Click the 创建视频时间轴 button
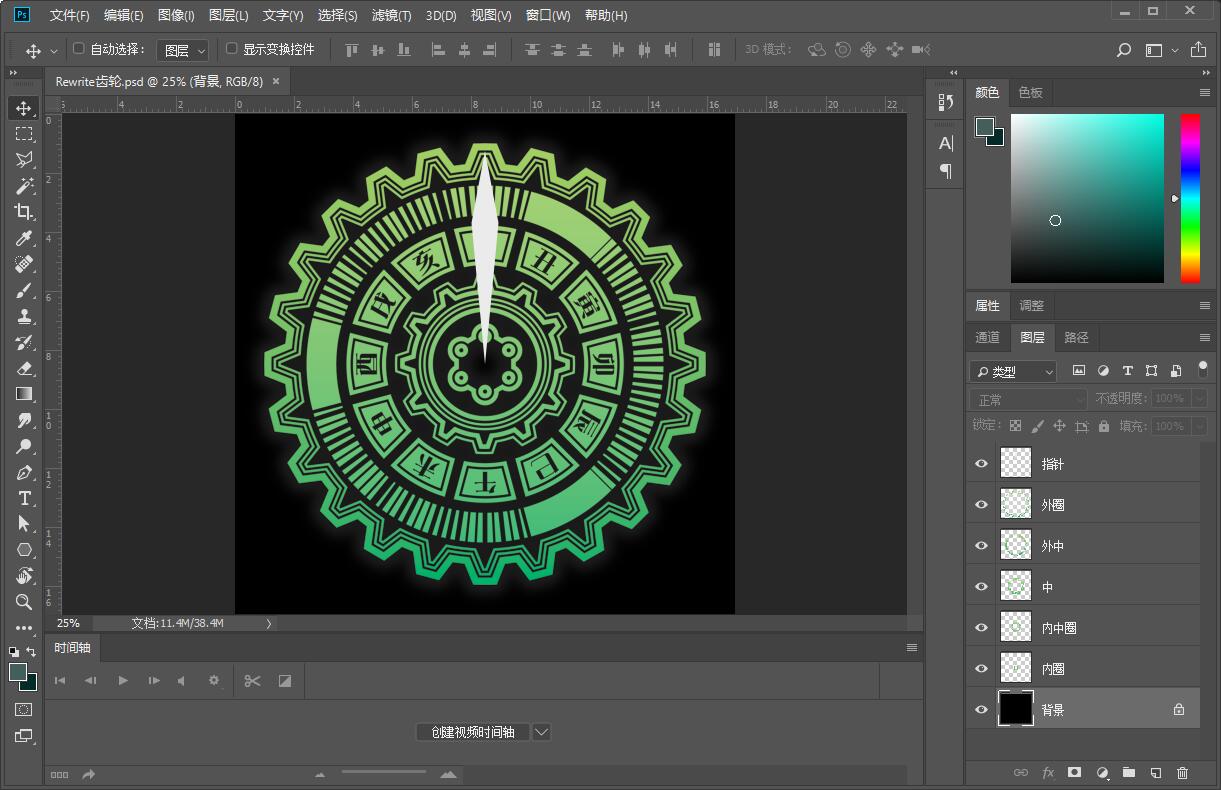Screen dimensions: 1221x790 pyautogui.click(x=473, y=732)
